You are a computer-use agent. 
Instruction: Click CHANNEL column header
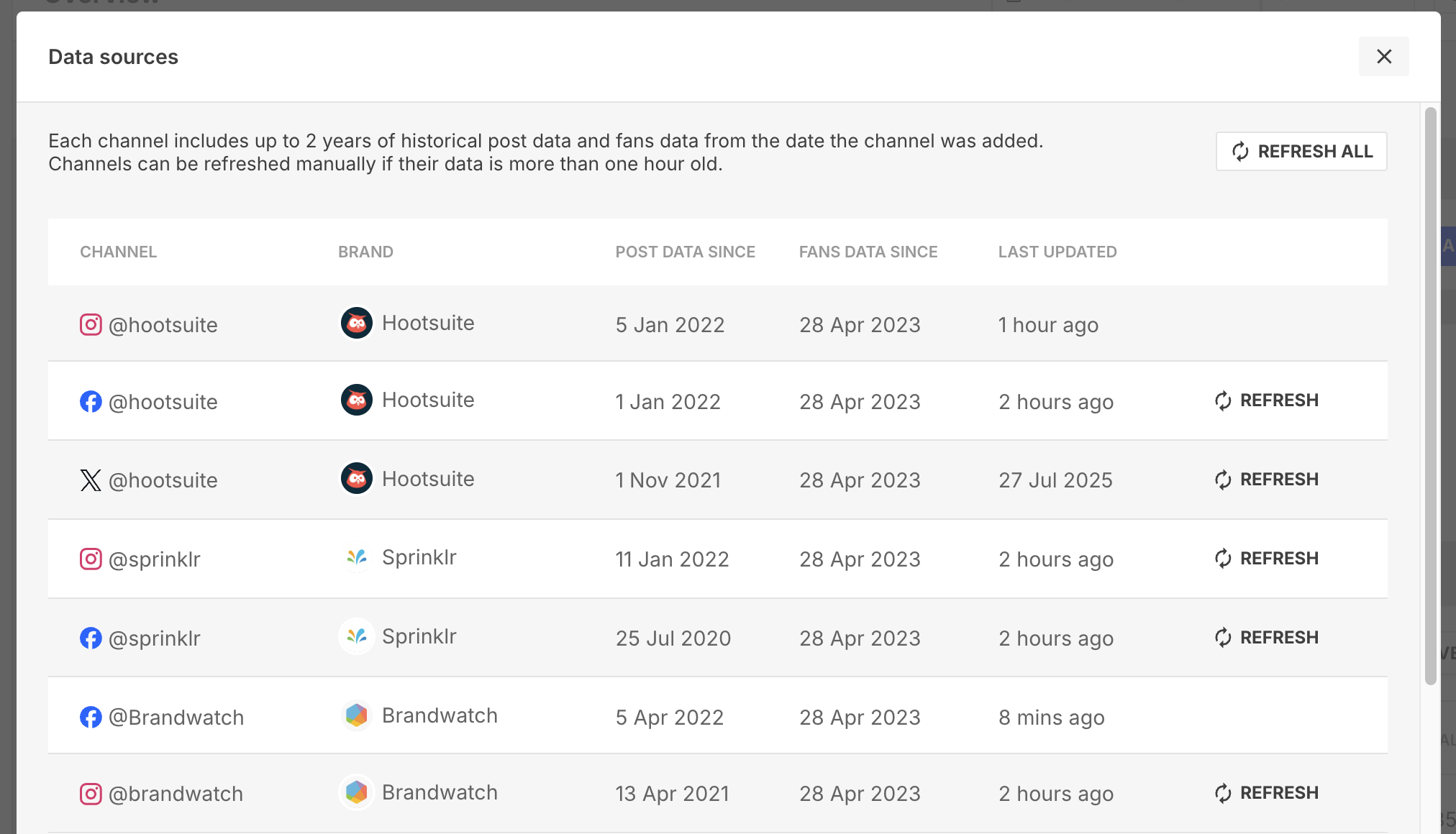coord(118,252)
